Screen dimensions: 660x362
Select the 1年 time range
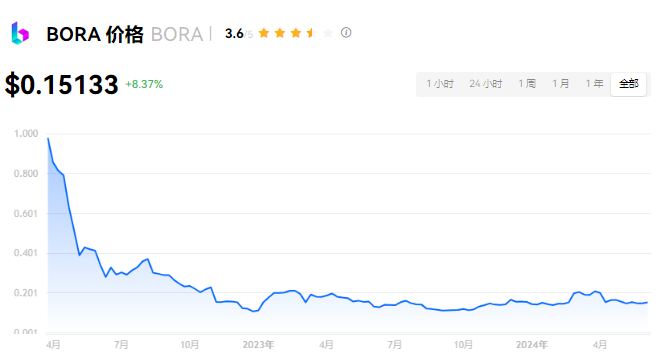[594, 84]
